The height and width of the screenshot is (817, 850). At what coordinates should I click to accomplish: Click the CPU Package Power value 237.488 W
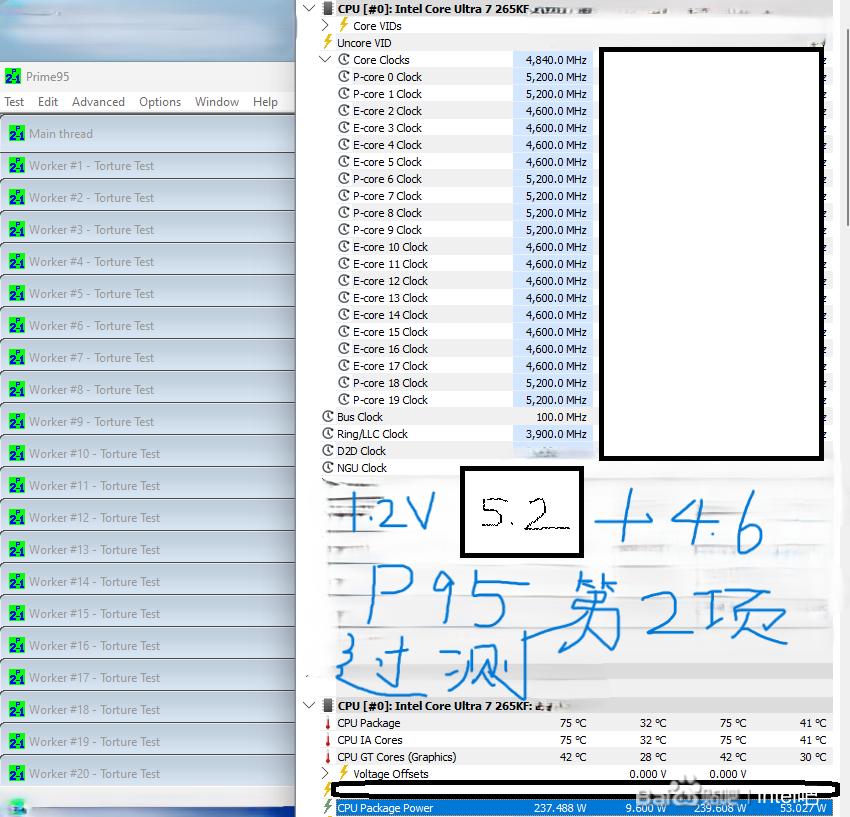point(559,808)
